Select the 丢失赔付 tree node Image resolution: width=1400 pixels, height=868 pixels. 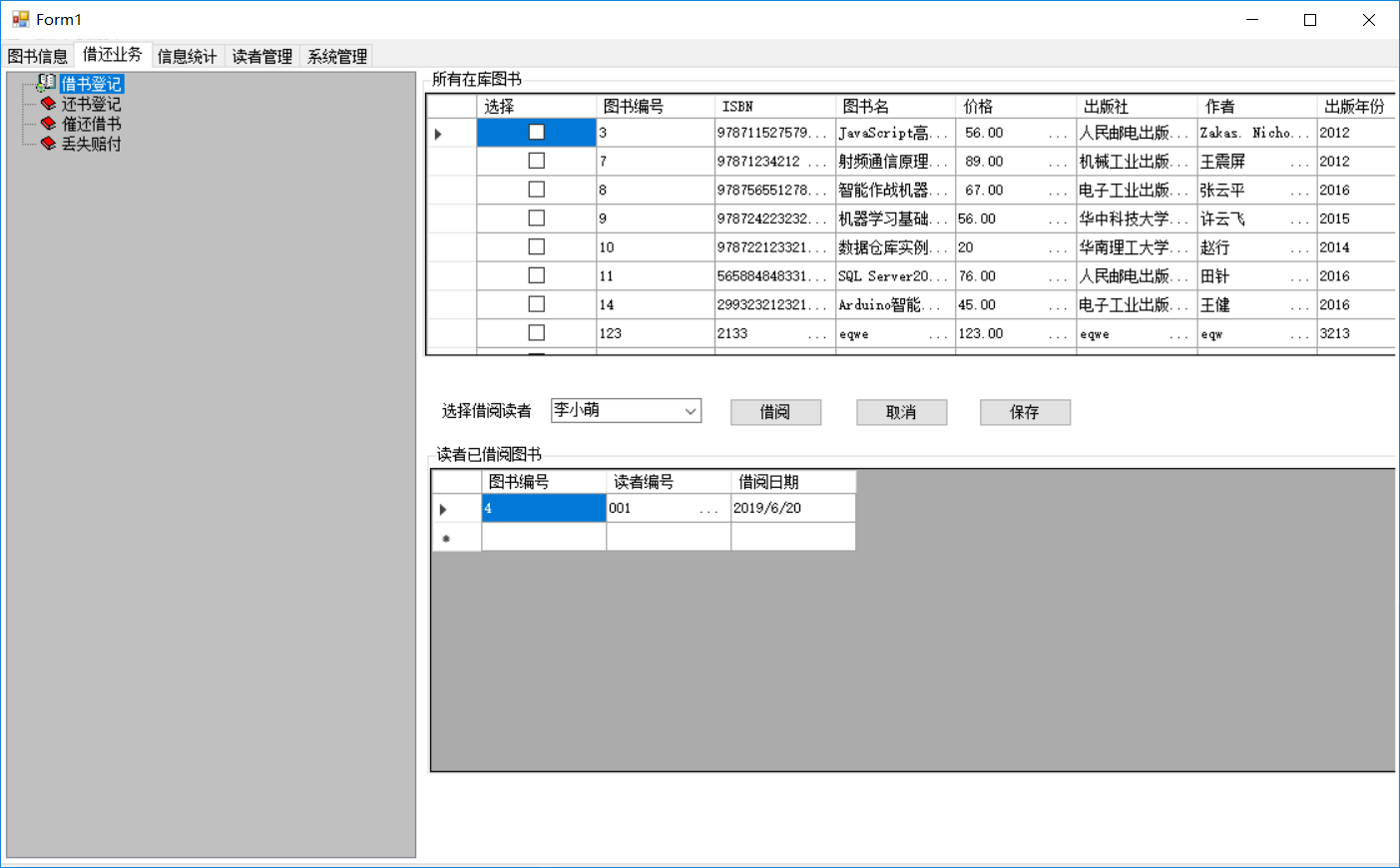coord(91,144)
